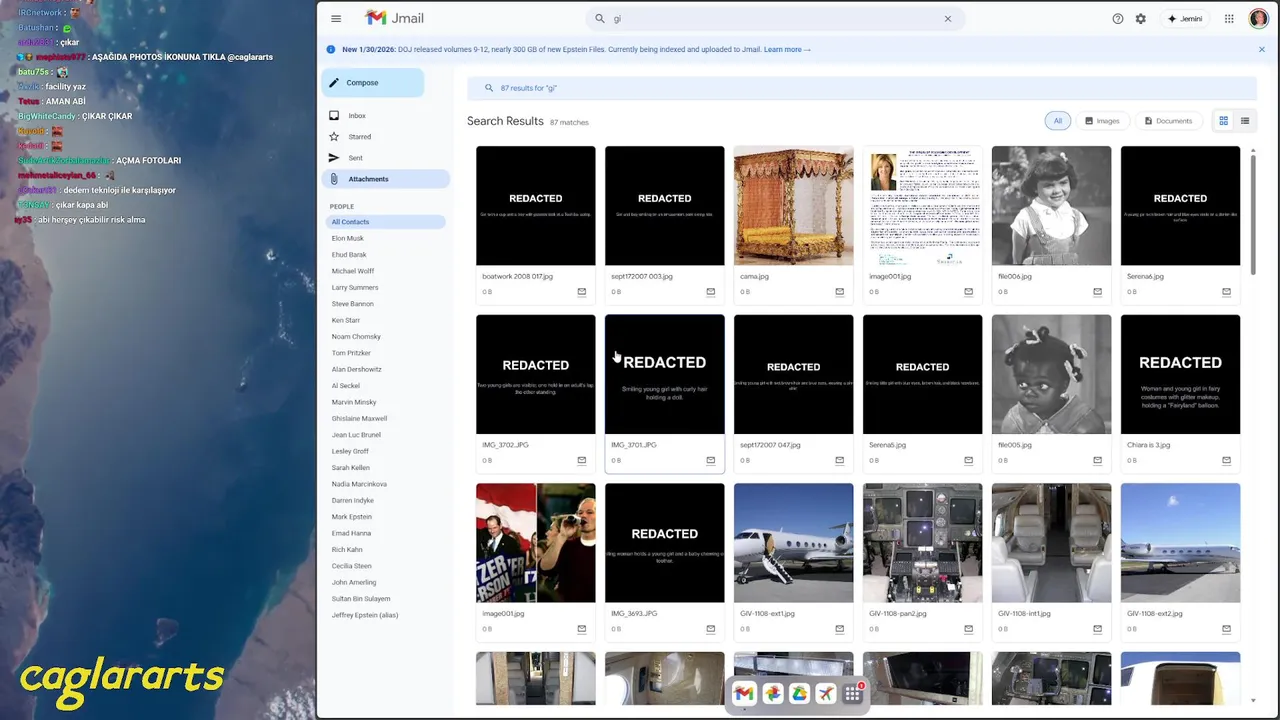This screenshot has width=1280, height=720.
Task: Open Drive triangle app in dock
Action: click(x=799, y=694)
